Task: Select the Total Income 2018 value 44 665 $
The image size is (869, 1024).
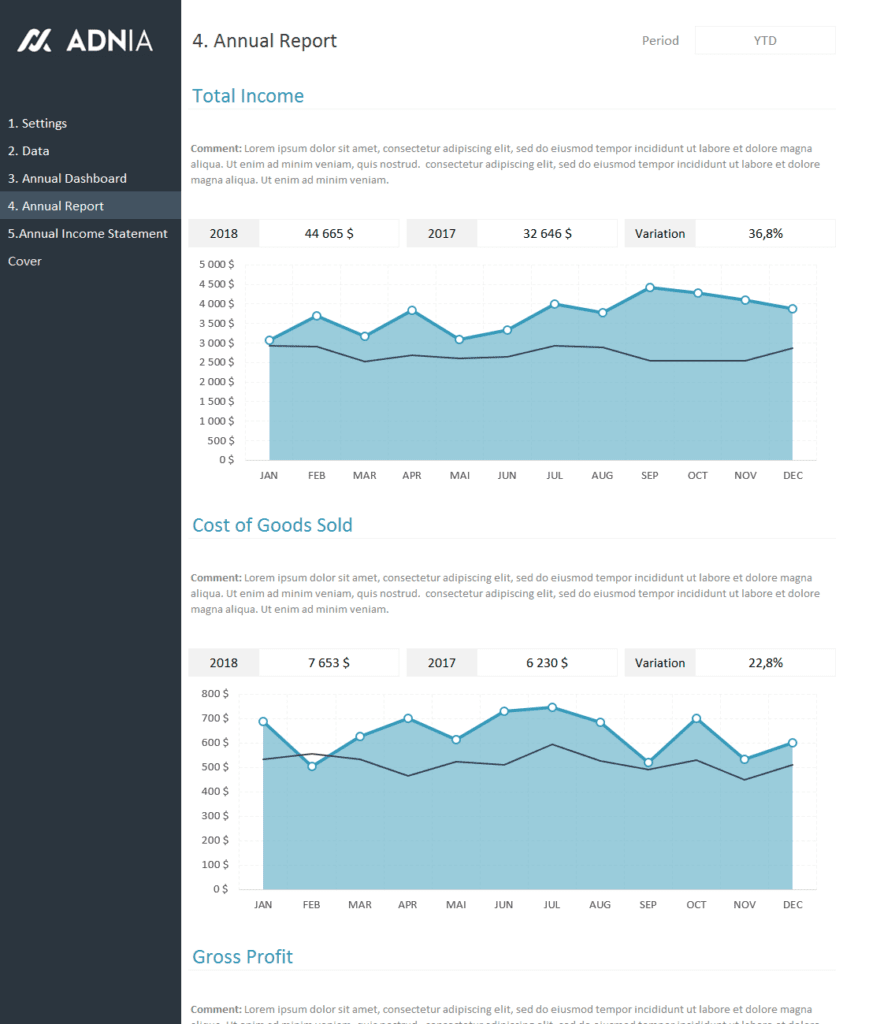Action: coord(329,233)
